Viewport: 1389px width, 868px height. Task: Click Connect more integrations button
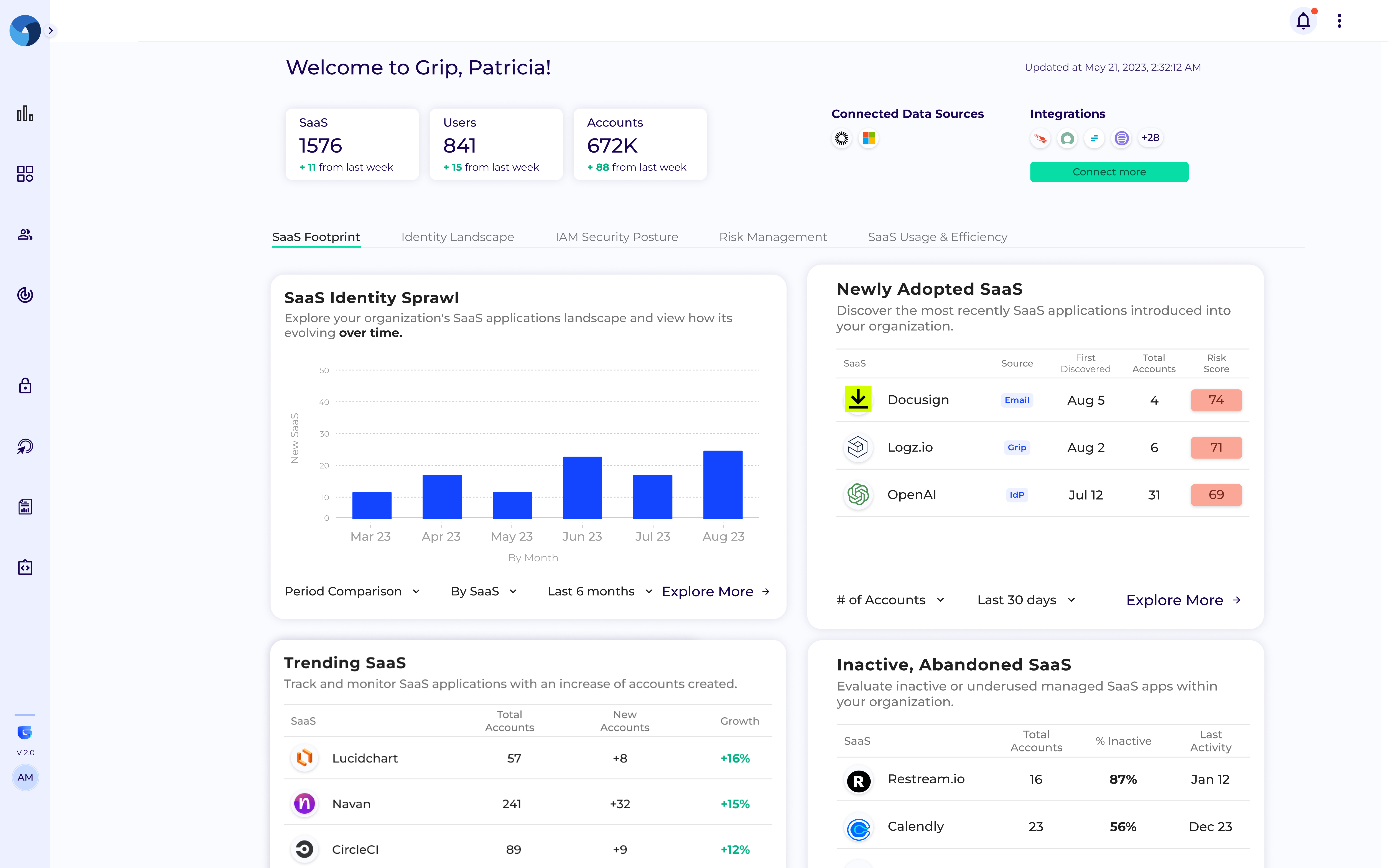(x=1109, y=171)
